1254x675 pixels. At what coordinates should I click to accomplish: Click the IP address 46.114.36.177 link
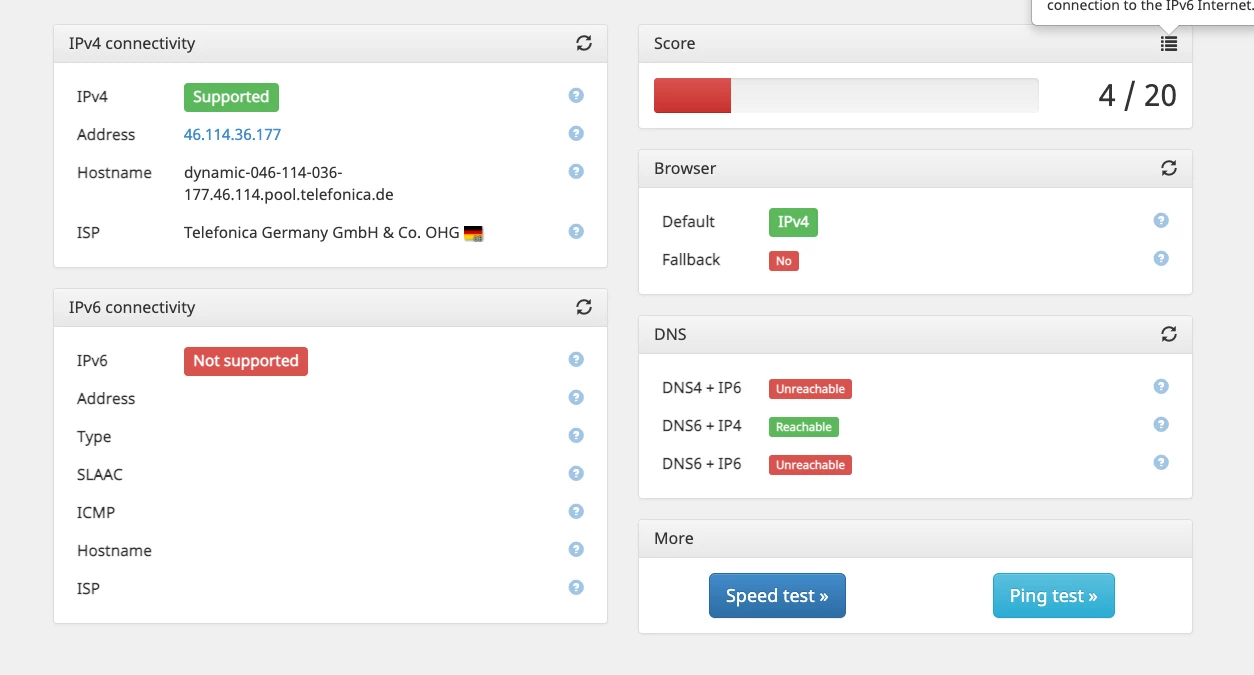click(232, 134)
